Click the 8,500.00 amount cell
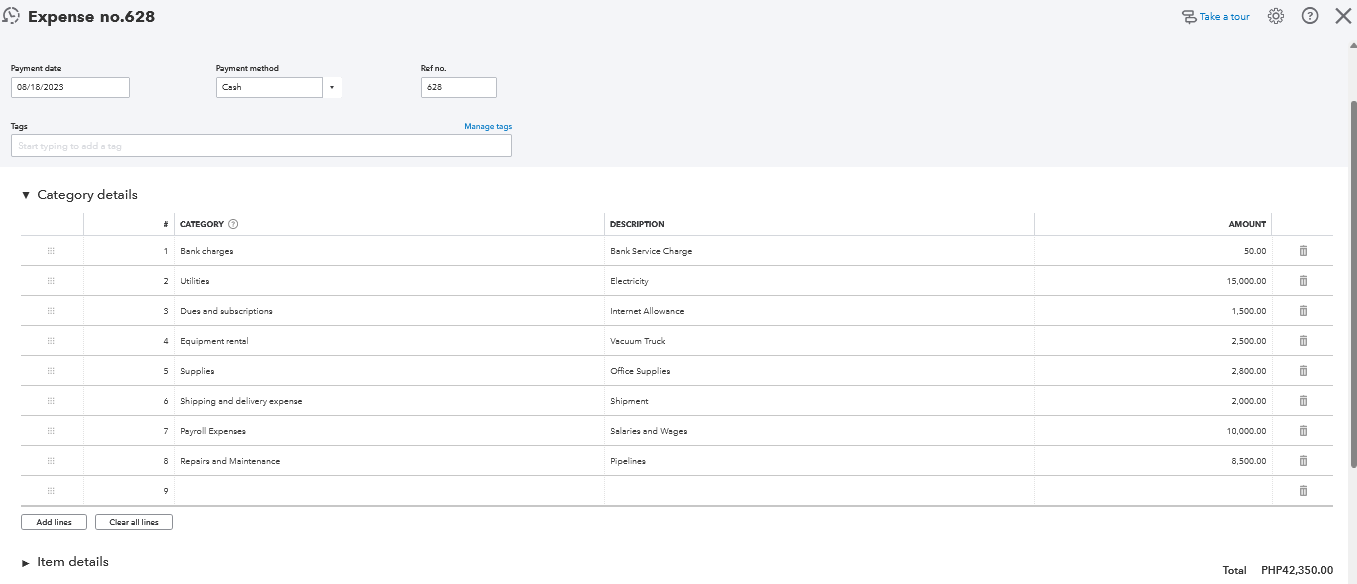The image size is (1357, 584). 1153,461
